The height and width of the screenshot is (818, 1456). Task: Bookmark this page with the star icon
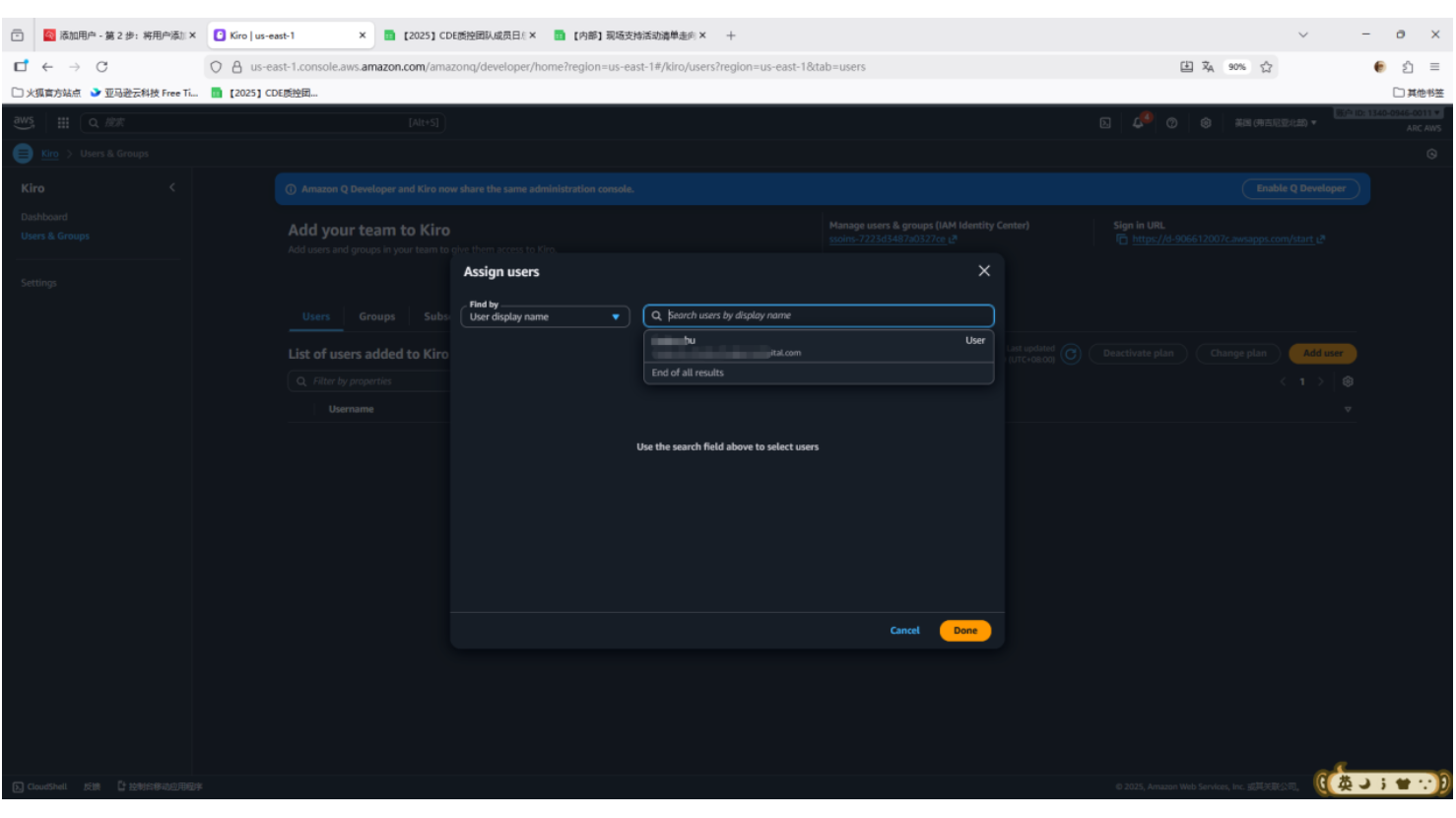tap(1267, 67)
